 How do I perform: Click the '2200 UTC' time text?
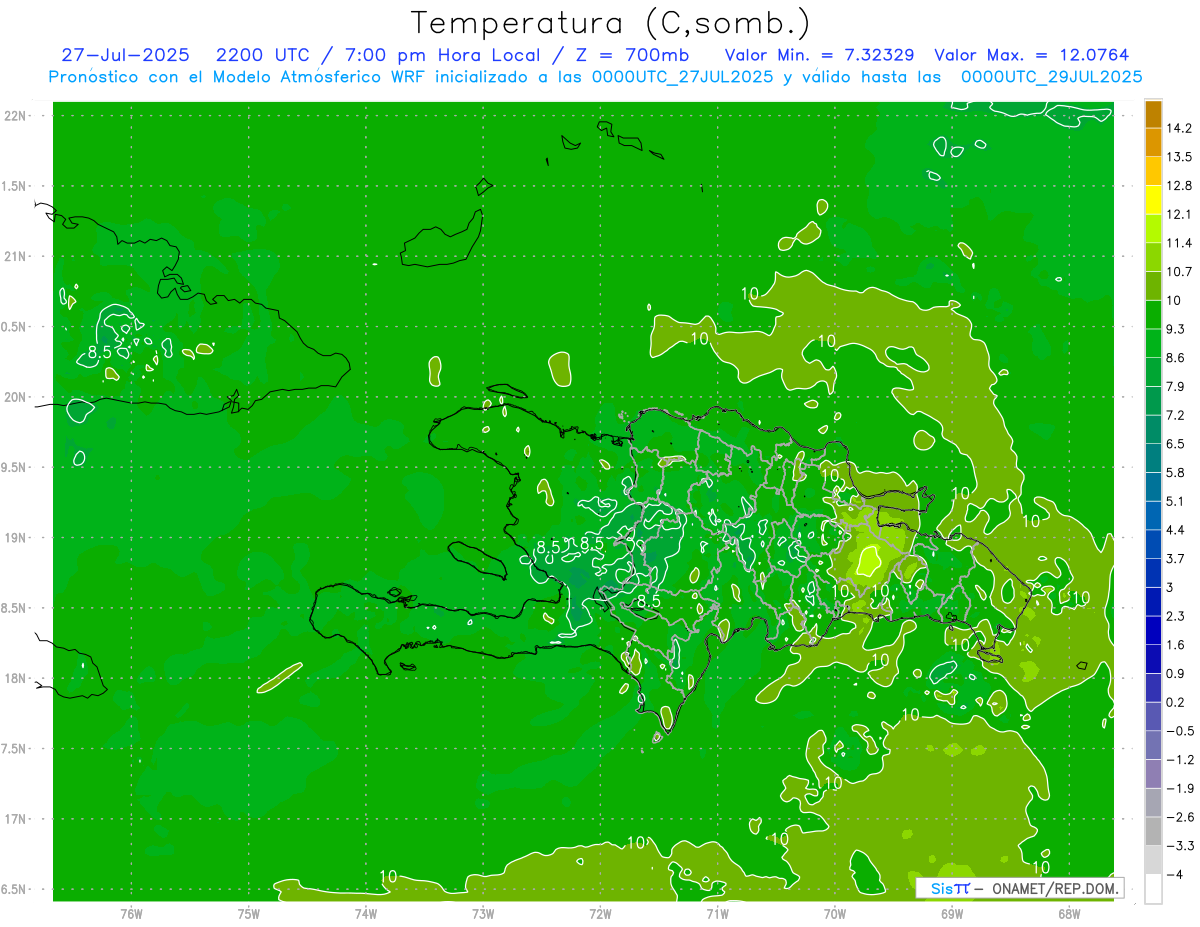(x=261, y=56)
